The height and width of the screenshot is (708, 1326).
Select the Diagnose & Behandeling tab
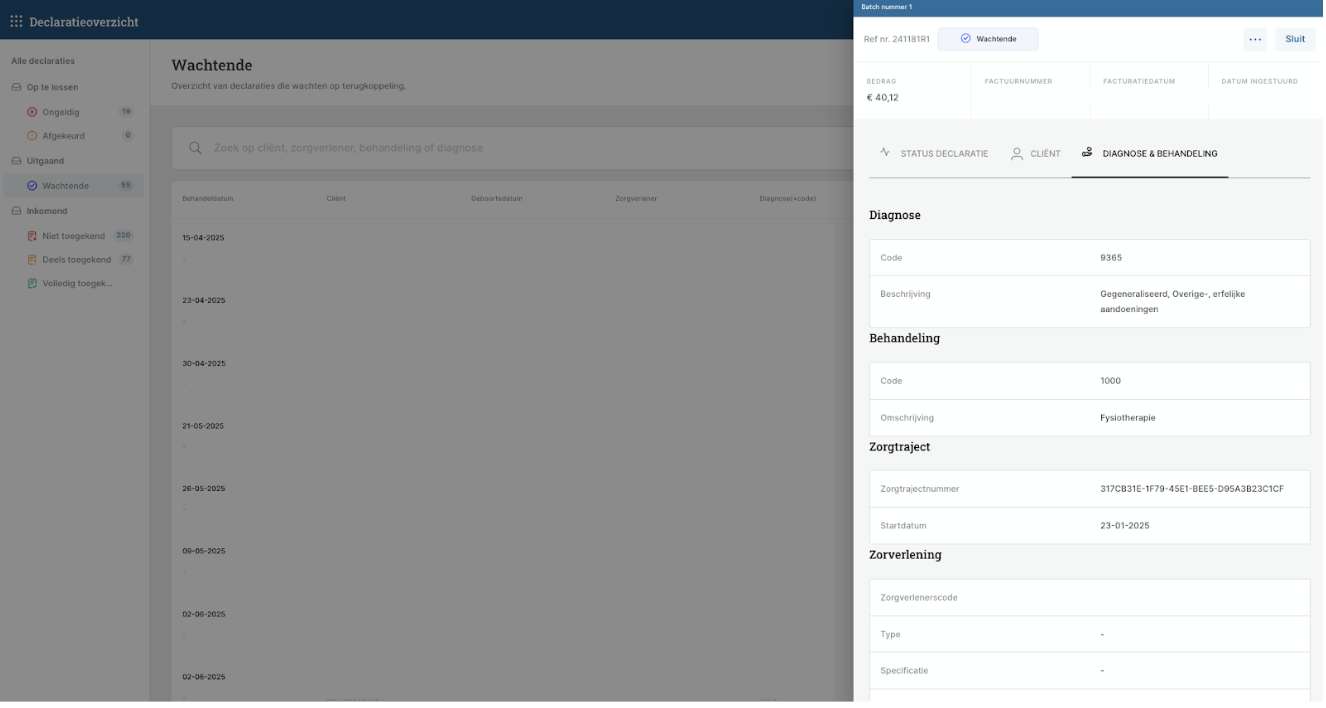pyautogui.click(x=1149, y=154)
